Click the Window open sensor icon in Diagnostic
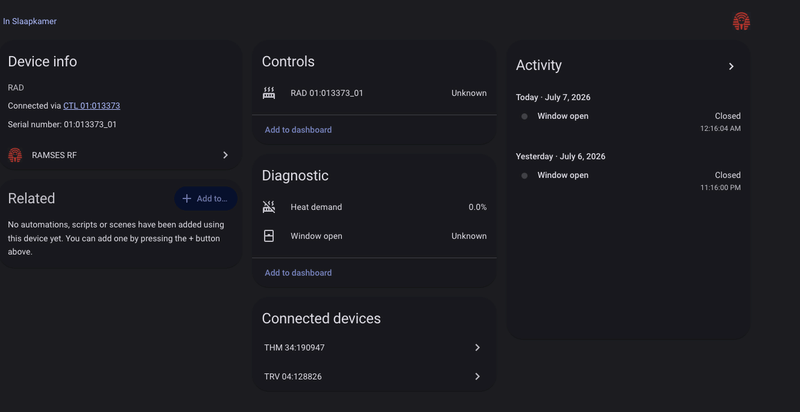 tap(269, 236)
